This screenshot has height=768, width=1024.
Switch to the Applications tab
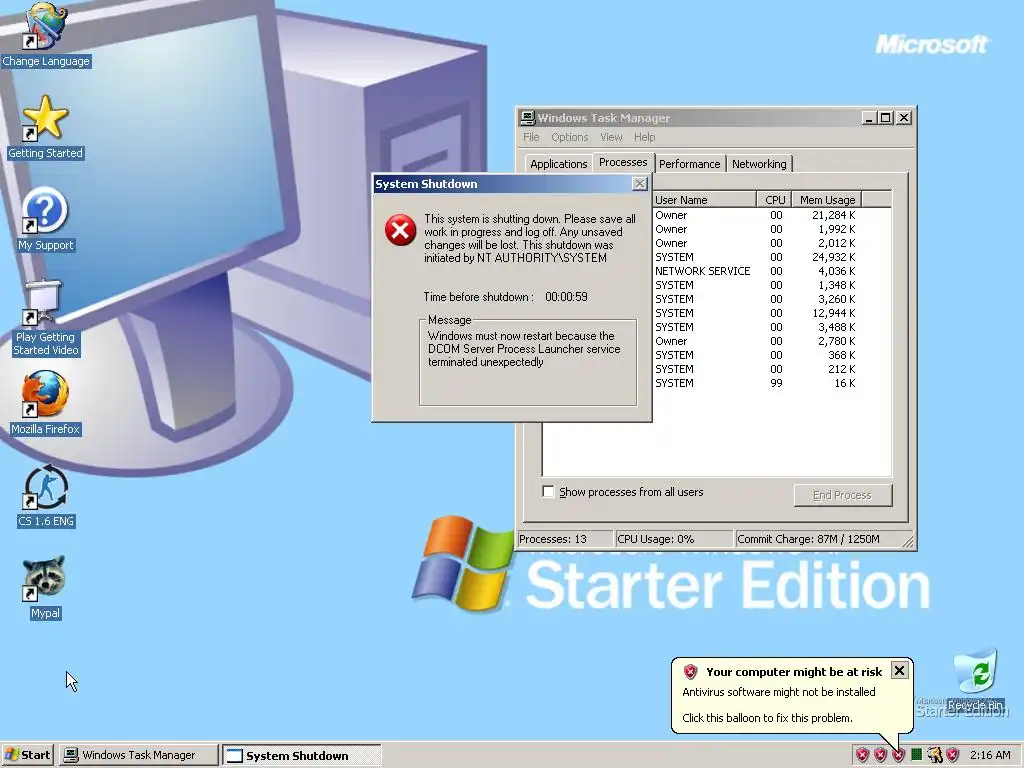tap(558, 164)
